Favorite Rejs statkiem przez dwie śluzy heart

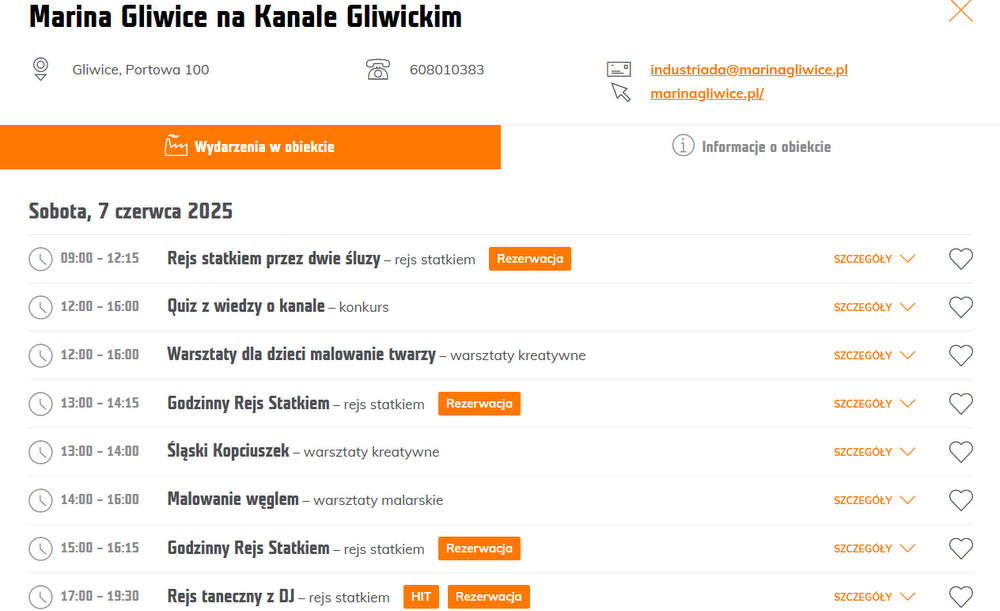960,259
